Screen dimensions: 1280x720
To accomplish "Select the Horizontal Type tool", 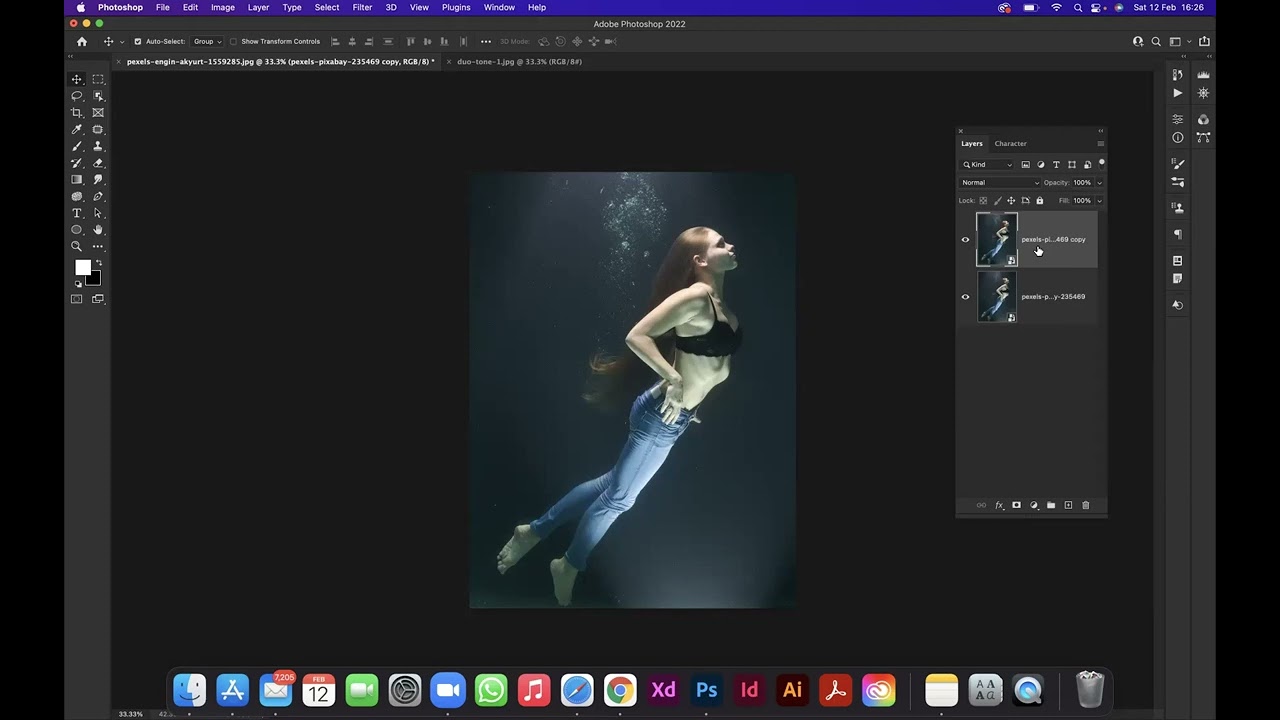I will point(77,213).
